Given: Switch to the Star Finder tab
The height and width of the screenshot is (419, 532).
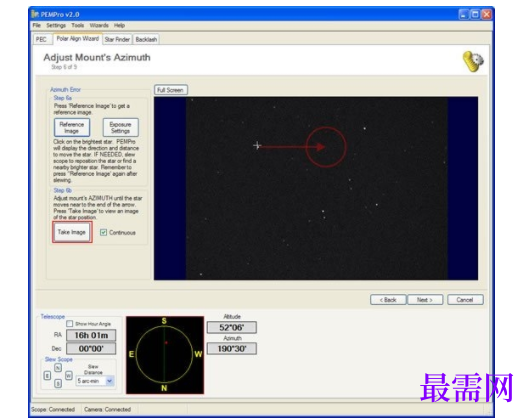Looking at the screenshot, I should [117, 40].
